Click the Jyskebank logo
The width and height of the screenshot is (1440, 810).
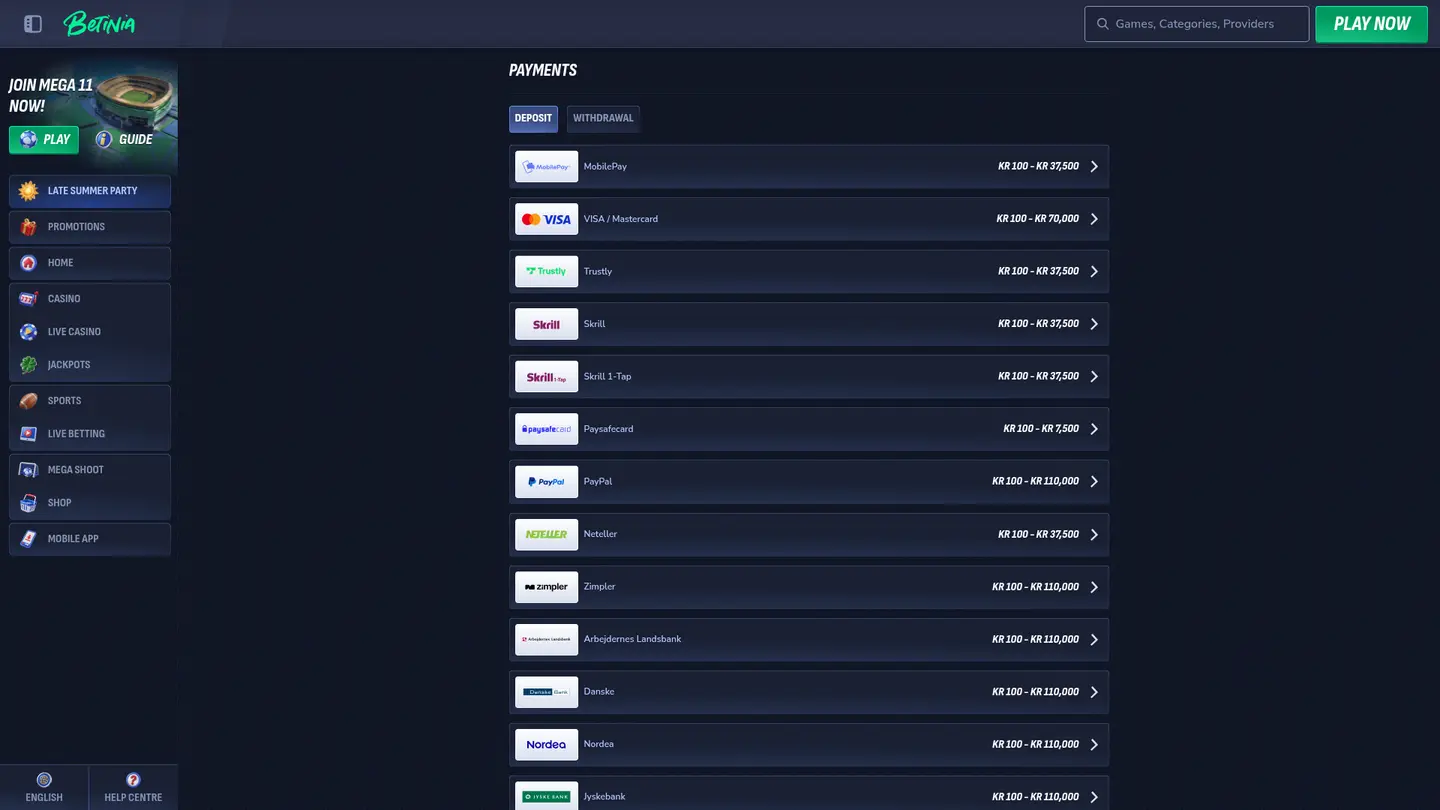click(546, 796)
